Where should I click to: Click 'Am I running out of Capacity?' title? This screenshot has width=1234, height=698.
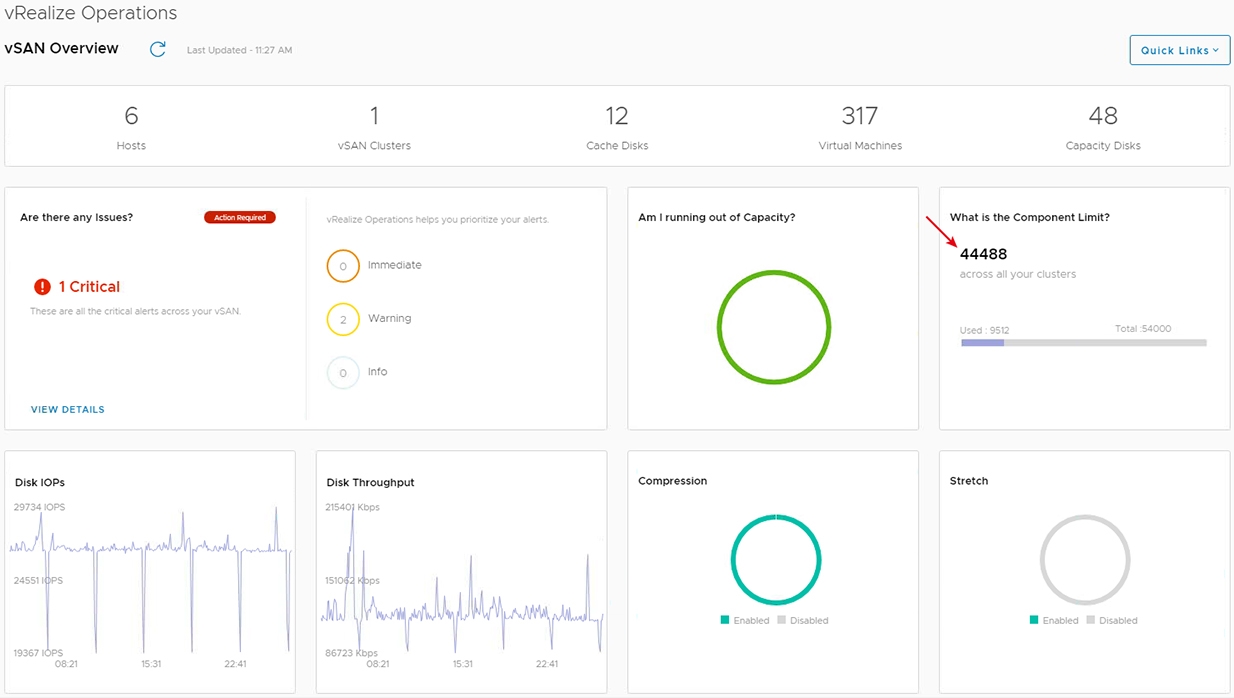[717, 217]
